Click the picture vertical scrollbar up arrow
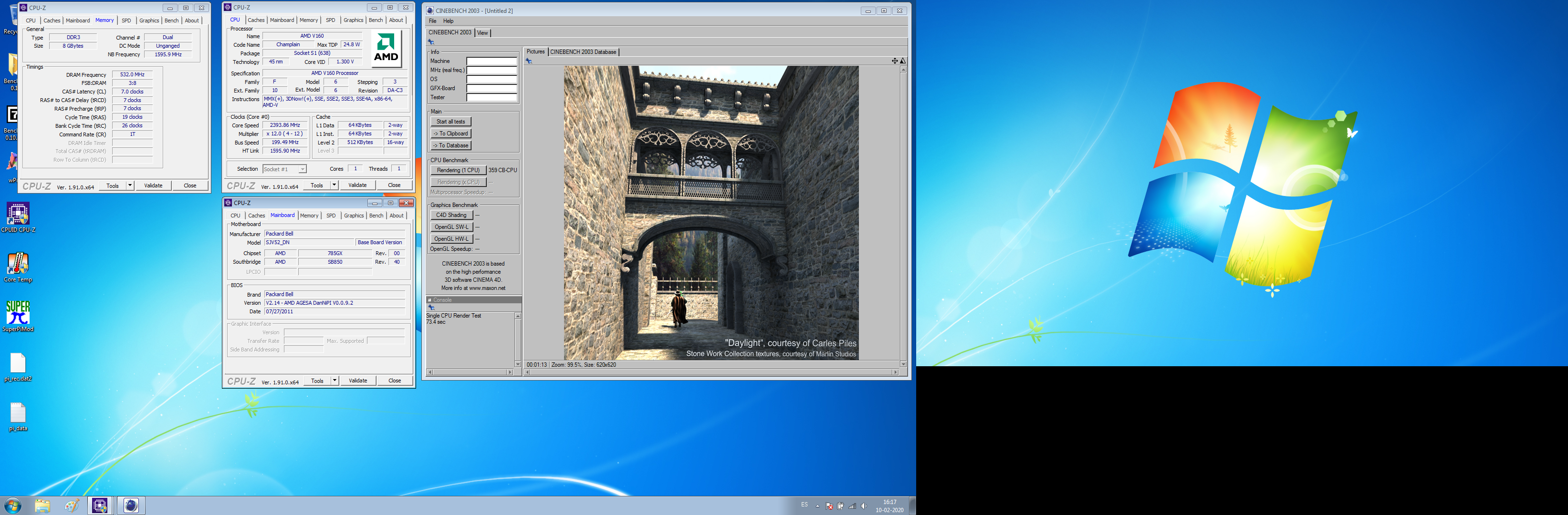The image size is (1568, 515). pos(903,70)
